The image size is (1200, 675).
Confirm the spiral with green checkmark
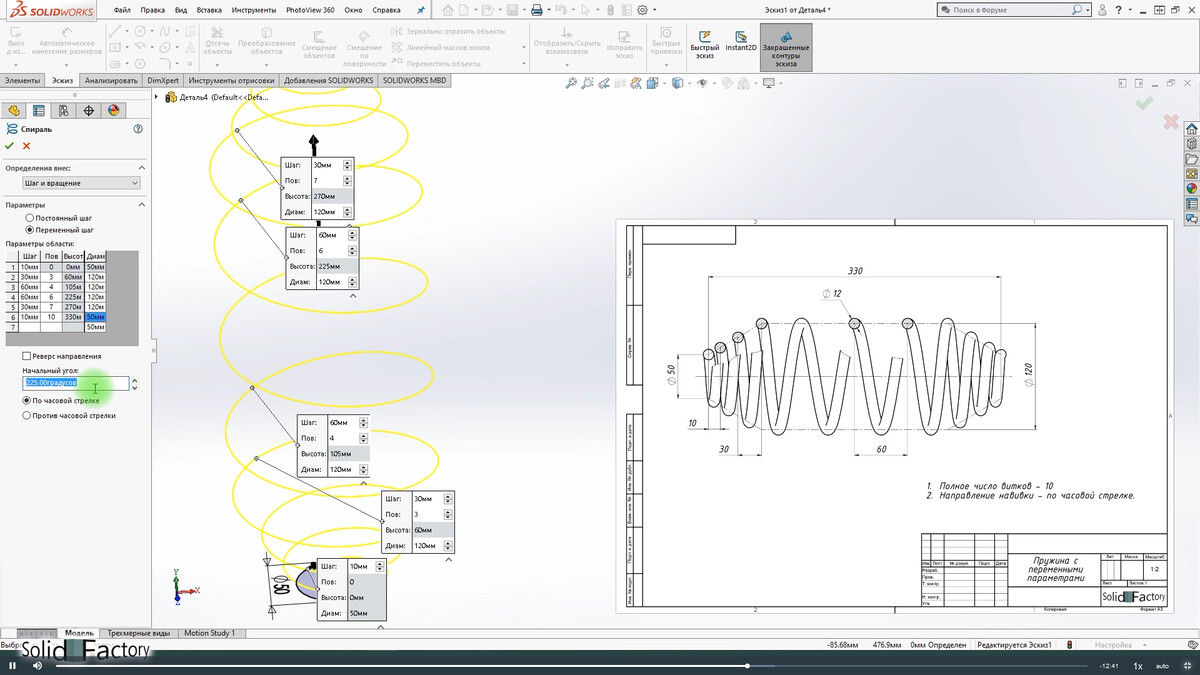(x=10, y=146)
